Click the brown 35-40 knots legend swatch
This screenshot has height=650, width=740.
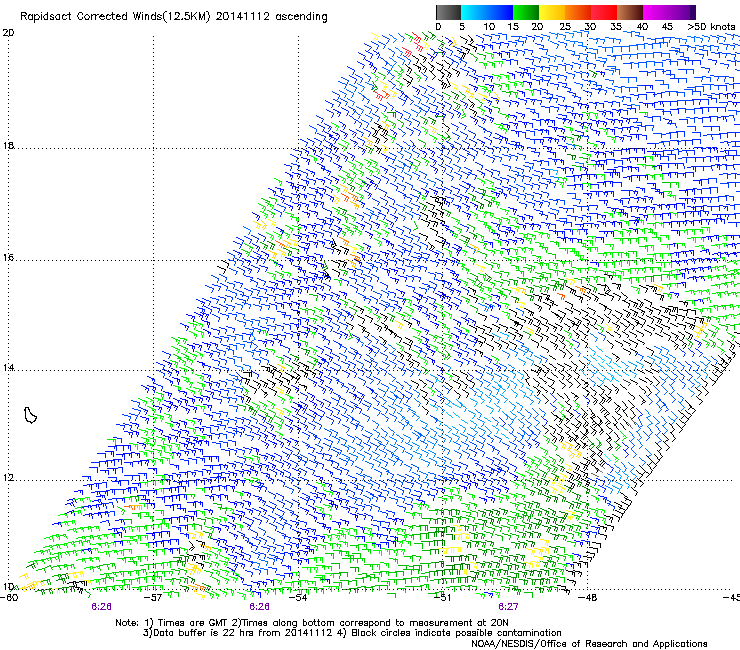[630, 12]
